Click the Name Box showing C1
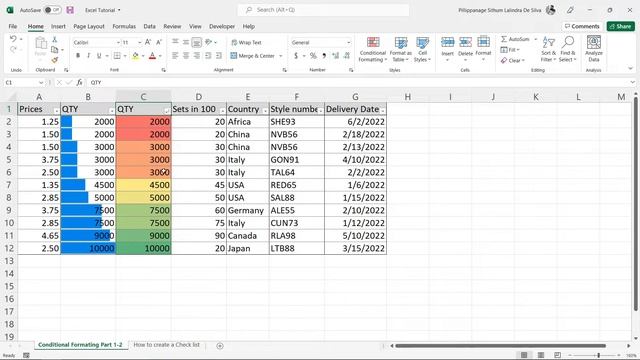 point(24,82)
